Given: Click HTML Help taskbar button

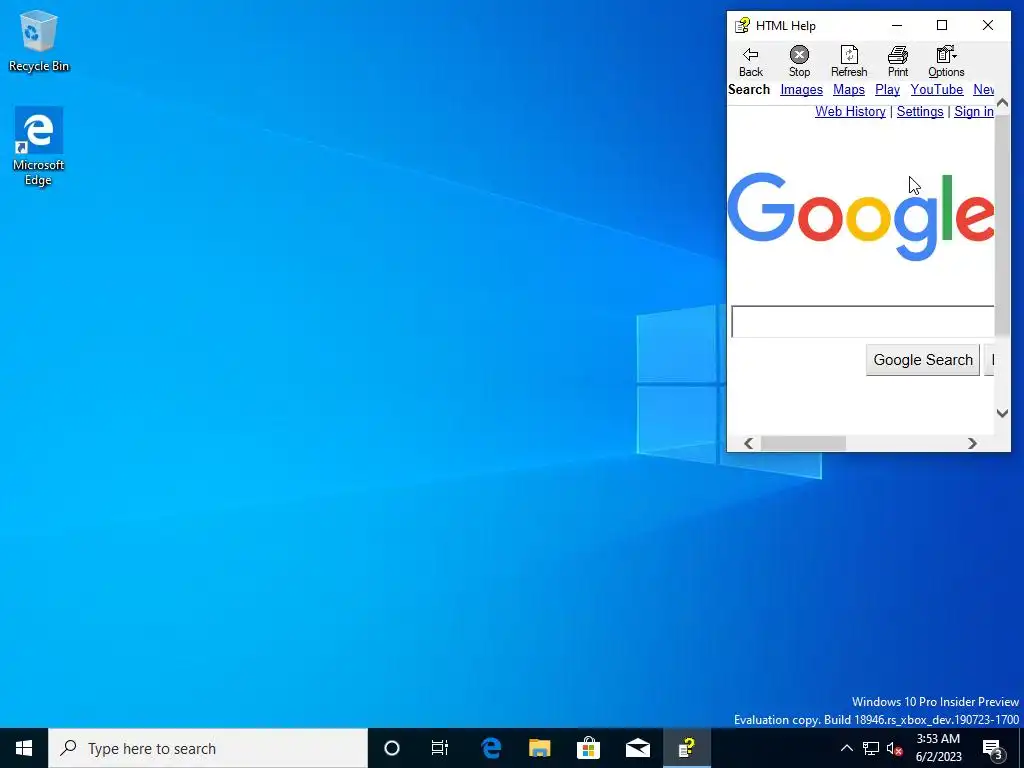Looking at the screenshot, I should click(x=686, y=748).
